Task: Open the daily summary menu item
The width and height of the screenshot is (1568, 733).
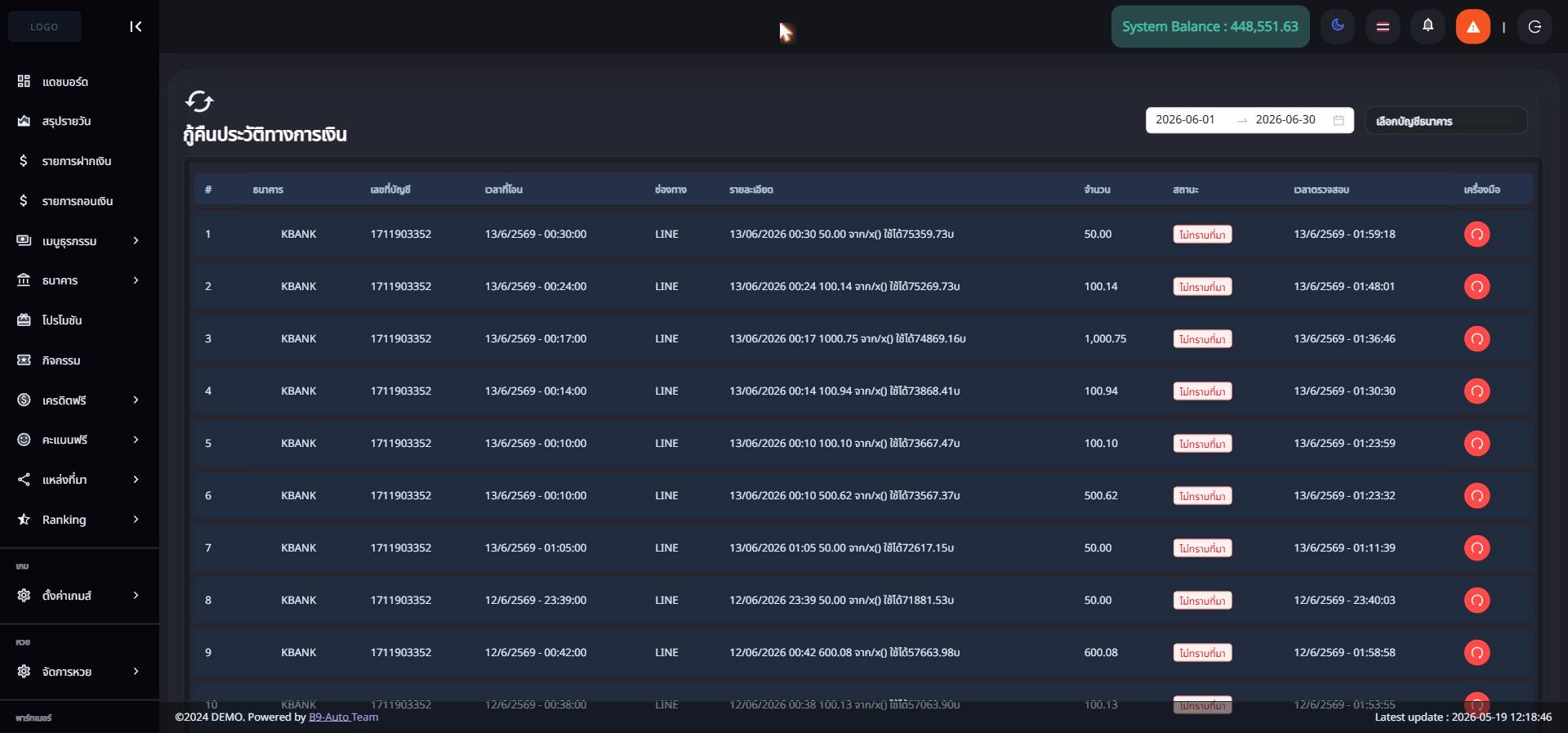Action: click(79, 121)
